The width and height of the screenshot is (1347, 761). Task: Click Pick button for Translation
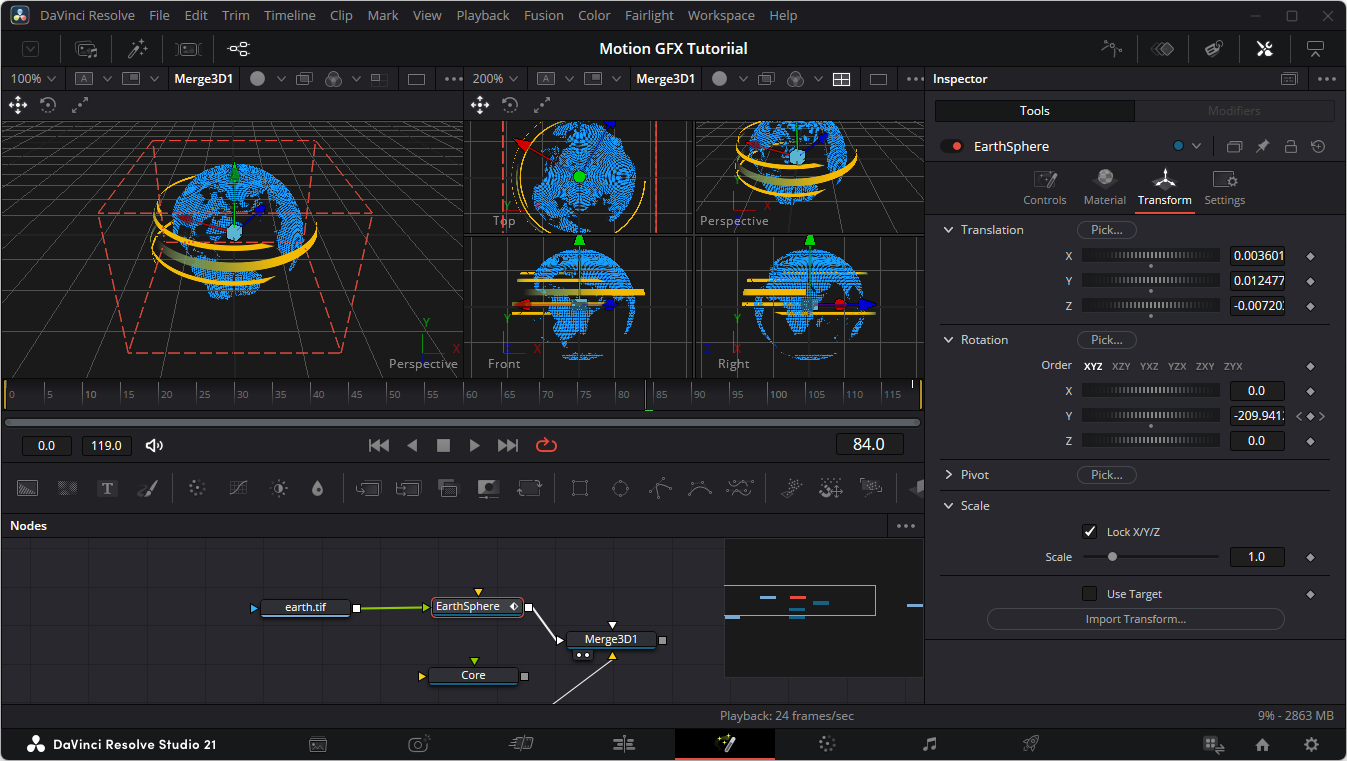(x=1106, y=230)
